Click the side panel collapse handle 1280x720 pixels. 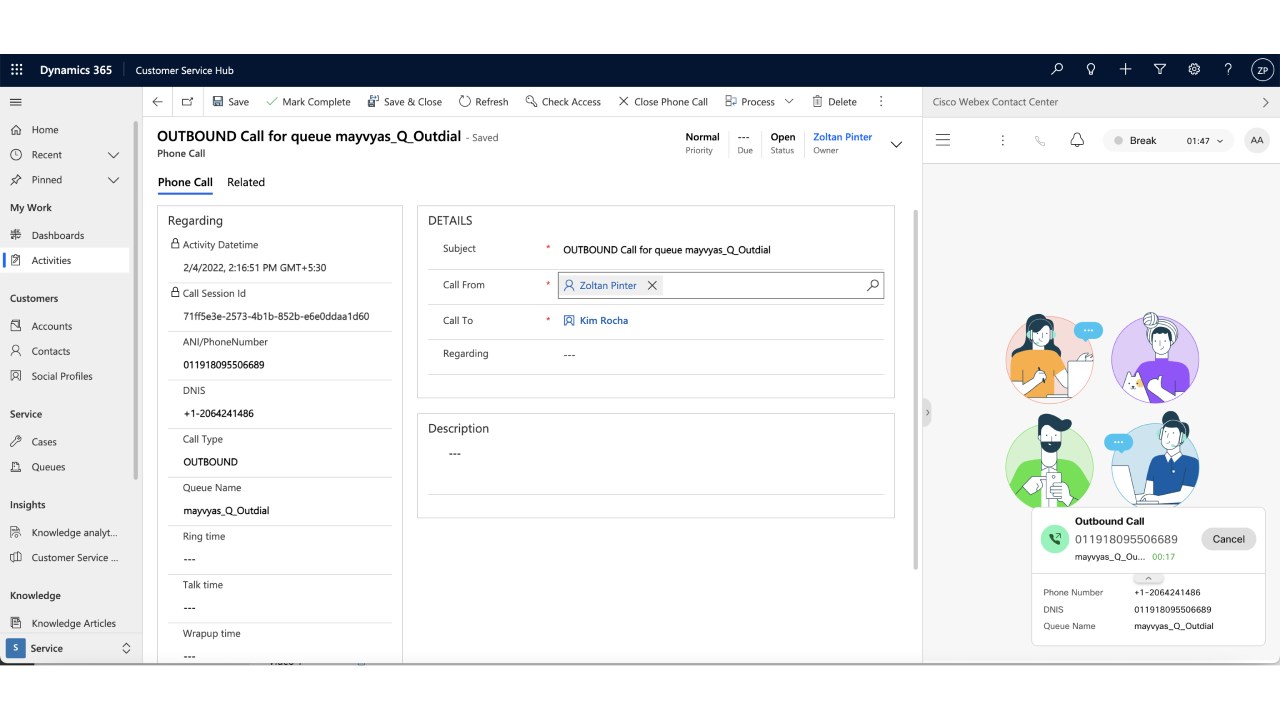point(927,412)
